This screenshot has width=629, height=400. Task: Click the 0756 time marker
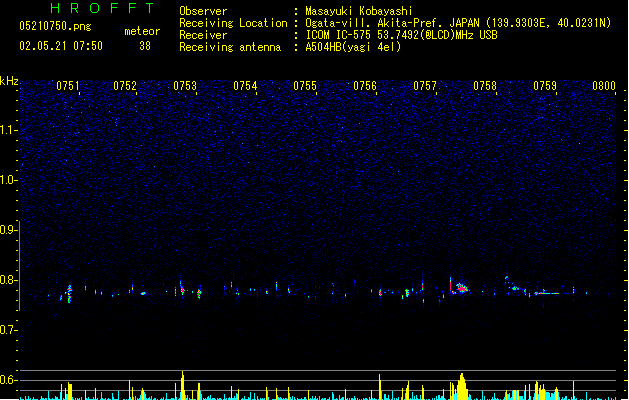coord(365,86)
